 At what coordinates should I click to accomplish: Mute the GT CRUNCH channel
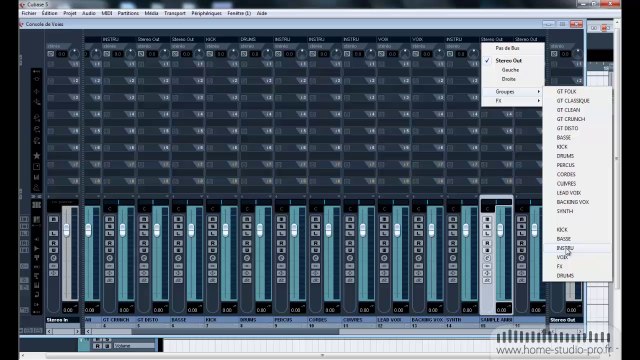(x=109, y=219)
